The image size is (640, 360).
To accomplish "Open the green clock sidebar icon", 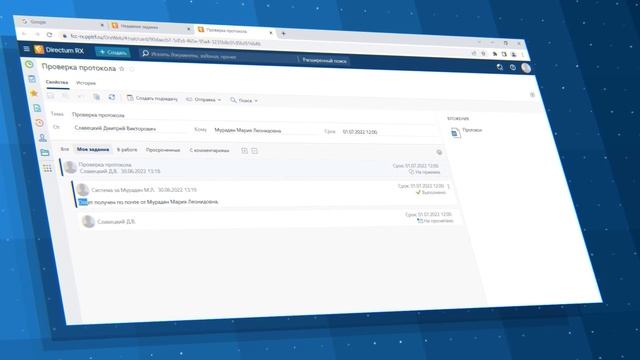I will pyautogui.click(x=29, y=64).
